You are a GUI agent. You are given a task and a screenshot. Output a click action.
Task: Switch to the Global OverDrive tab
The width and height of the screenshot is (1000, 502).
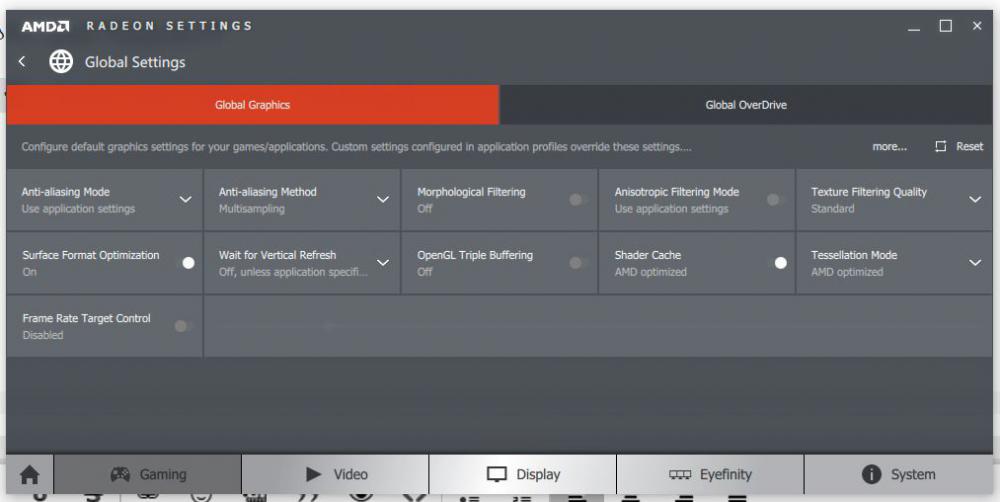[746, 105]
